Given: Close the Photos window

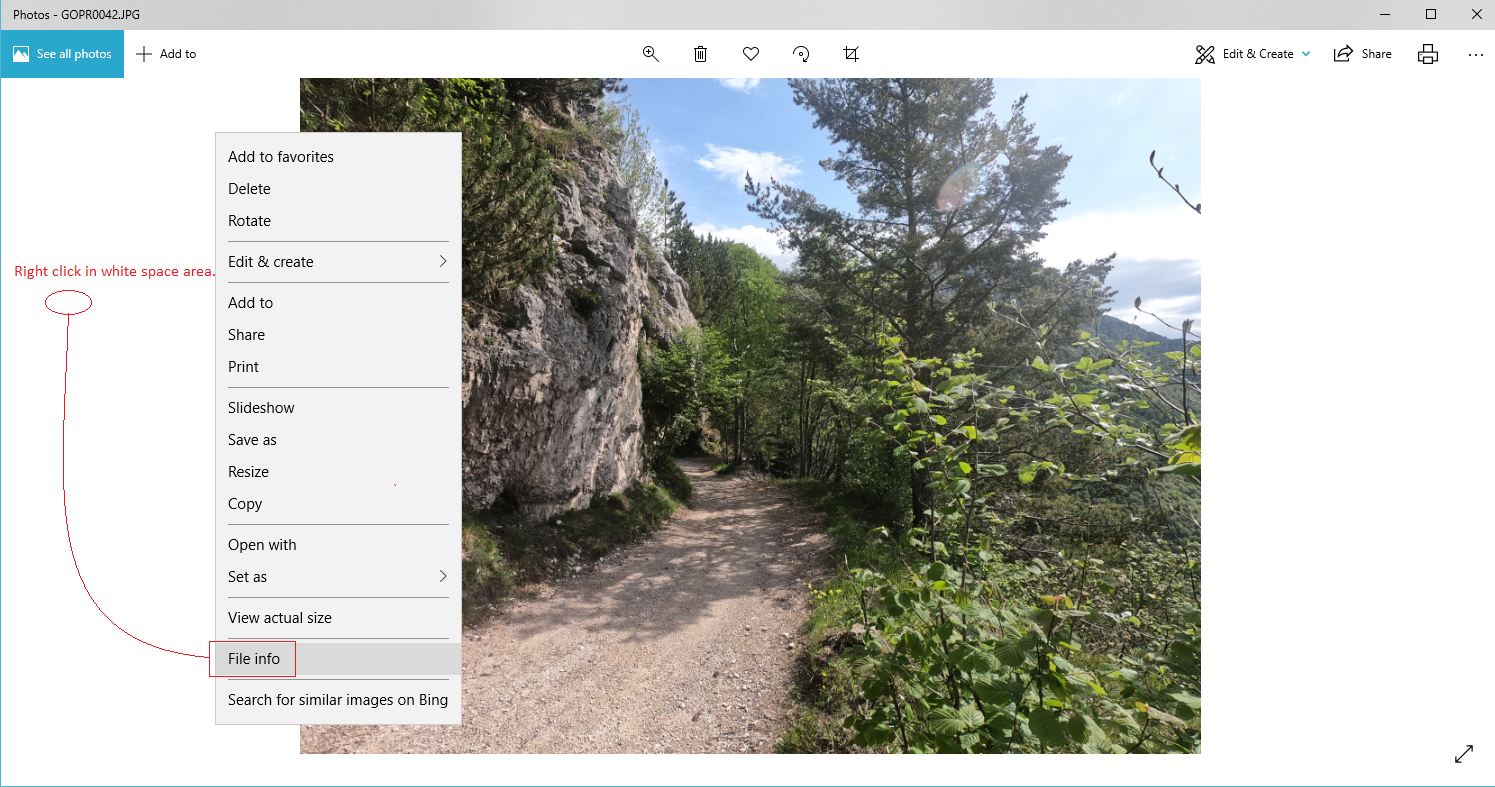Looking at the screenshot, I should [x=1476, y=14].
